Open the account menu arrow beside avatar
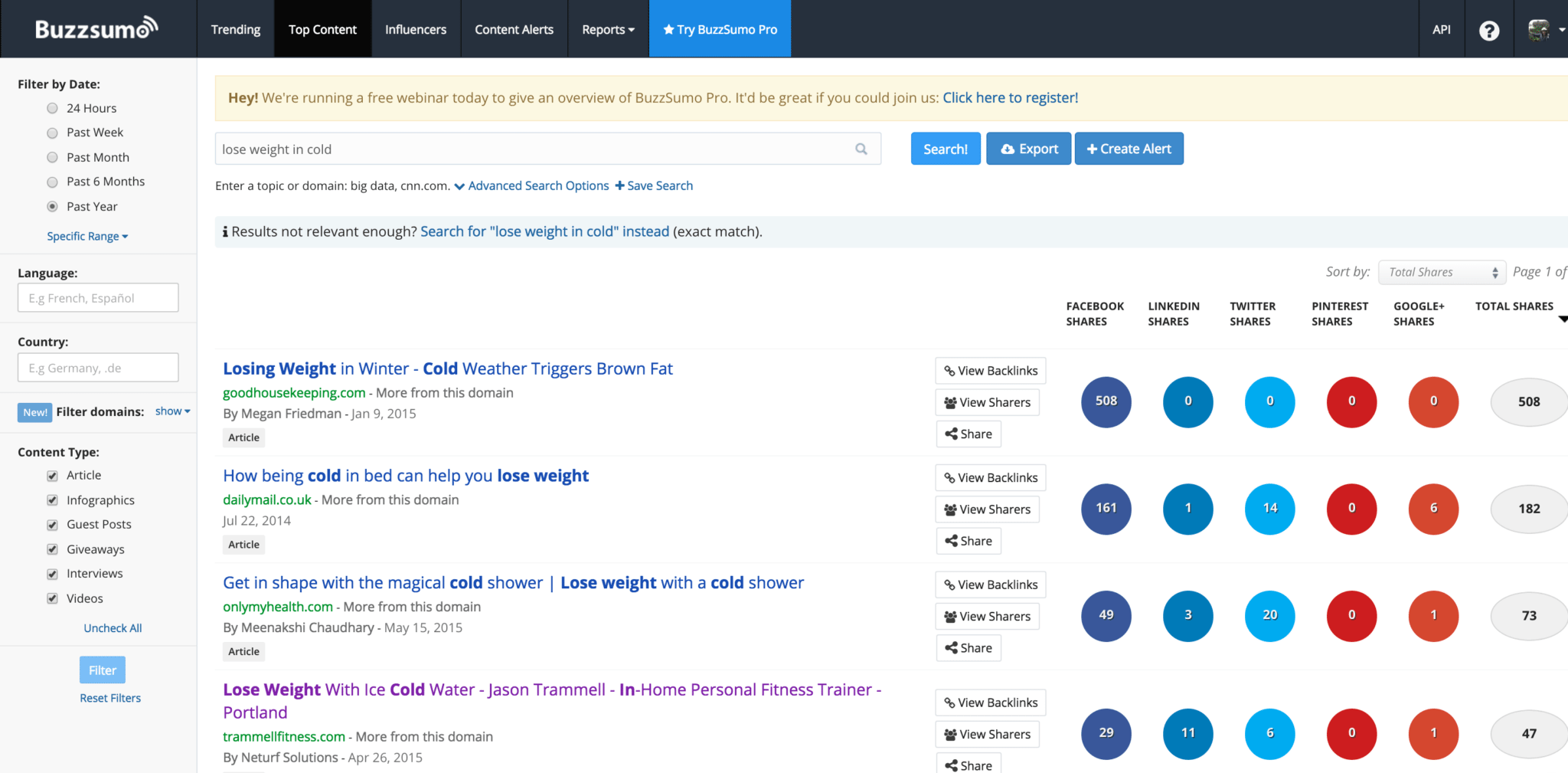 [1561, 30]
